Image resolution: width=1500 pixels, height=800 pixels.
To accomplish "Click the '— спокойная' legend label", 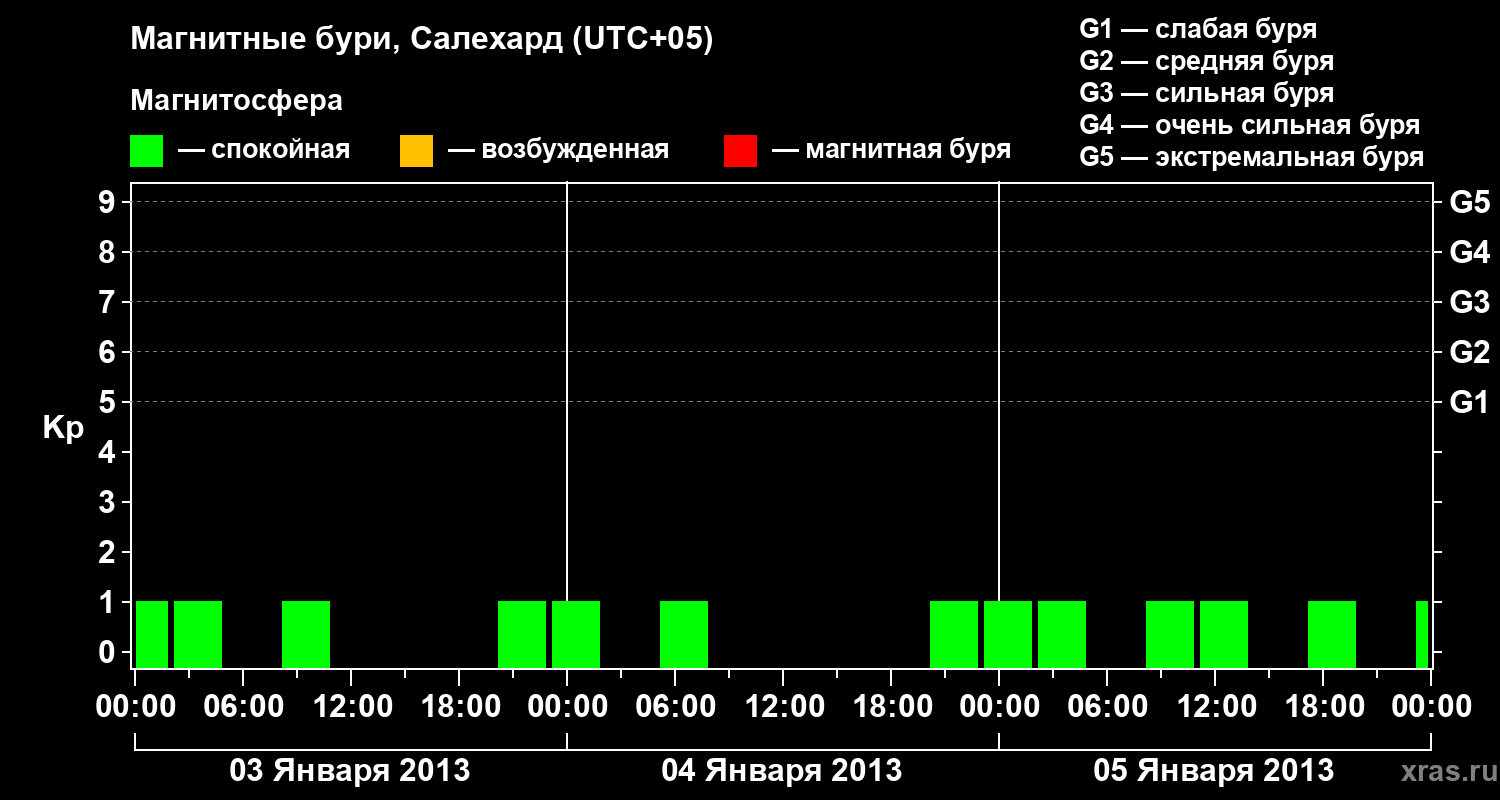I will (x=264, y=150).
